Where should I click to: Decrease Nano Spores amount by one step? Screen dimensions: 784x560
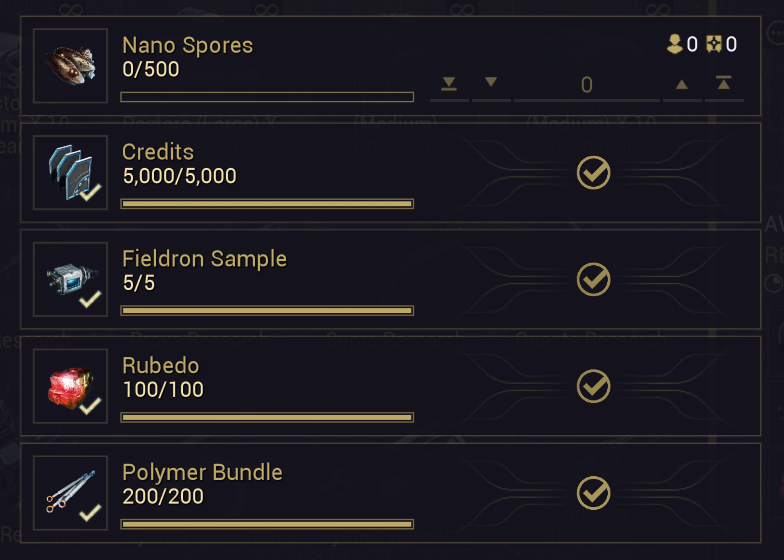491,83
